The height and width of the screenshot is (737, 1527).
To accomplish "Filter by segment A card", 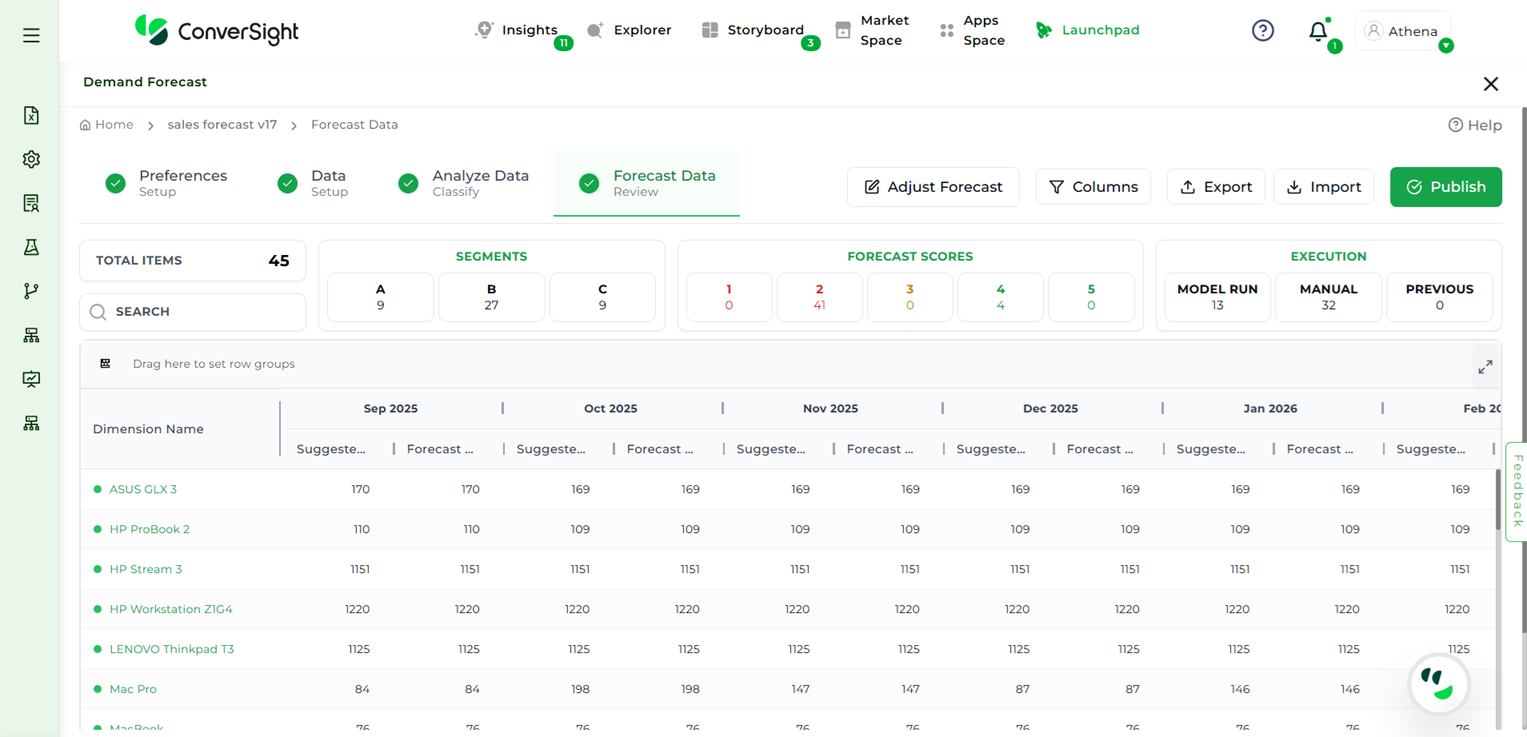I will point(380,297).
